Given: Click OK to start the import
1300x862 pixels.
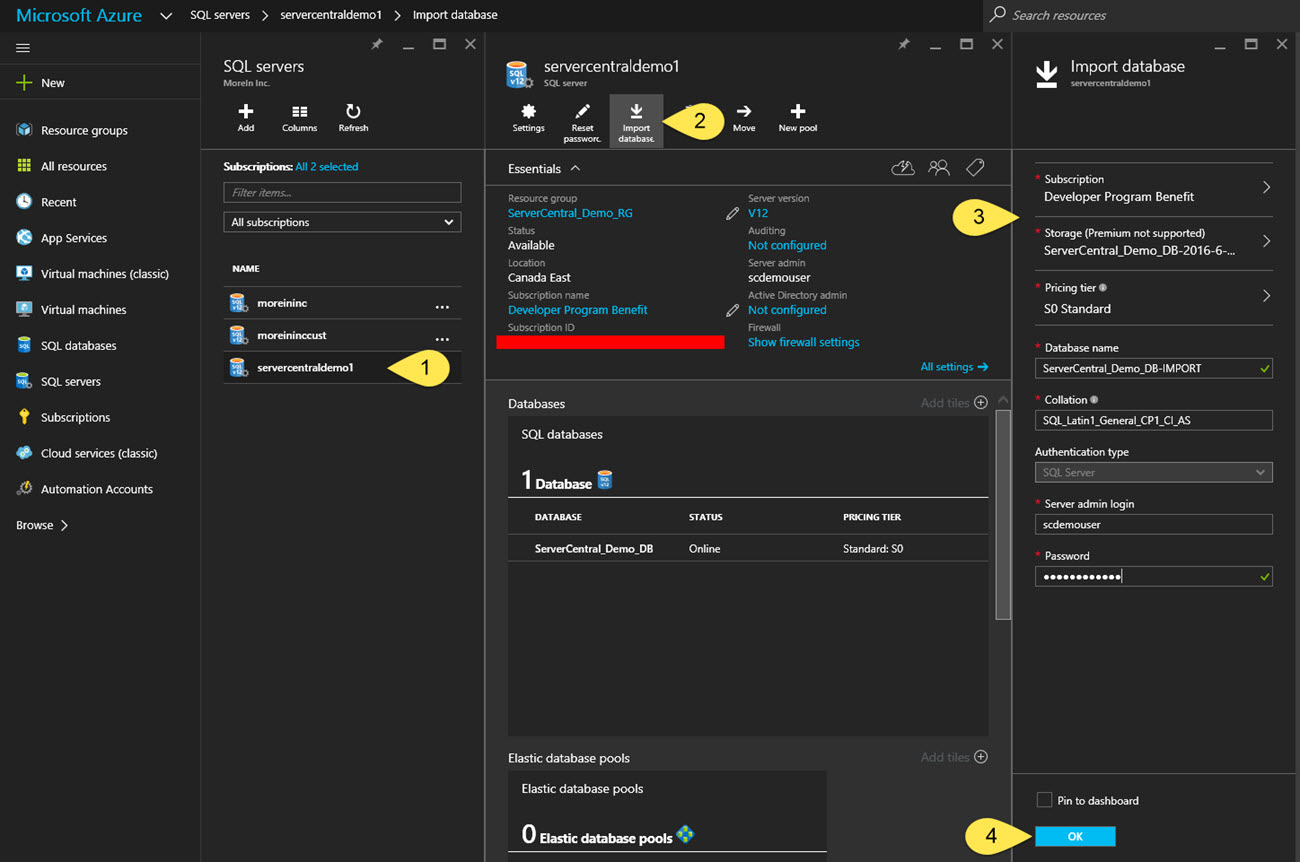Looking at the screenshot, I should tap(1075, 836).
